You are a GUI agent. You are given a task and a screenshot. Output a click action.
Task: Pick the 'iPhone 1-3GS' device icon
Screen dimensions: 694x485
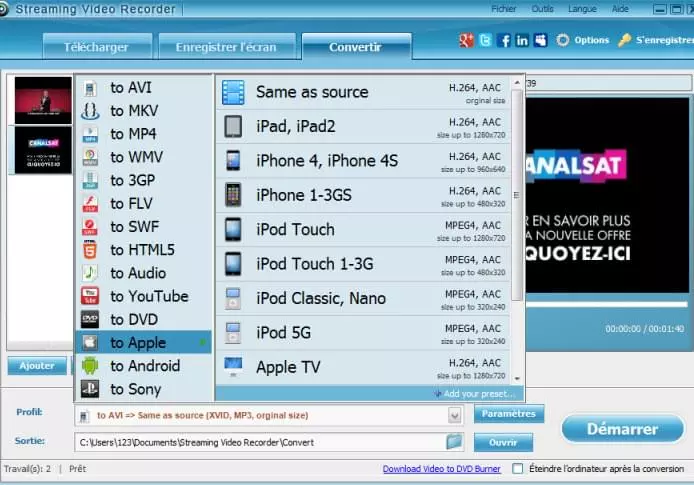tap(233, 195)
